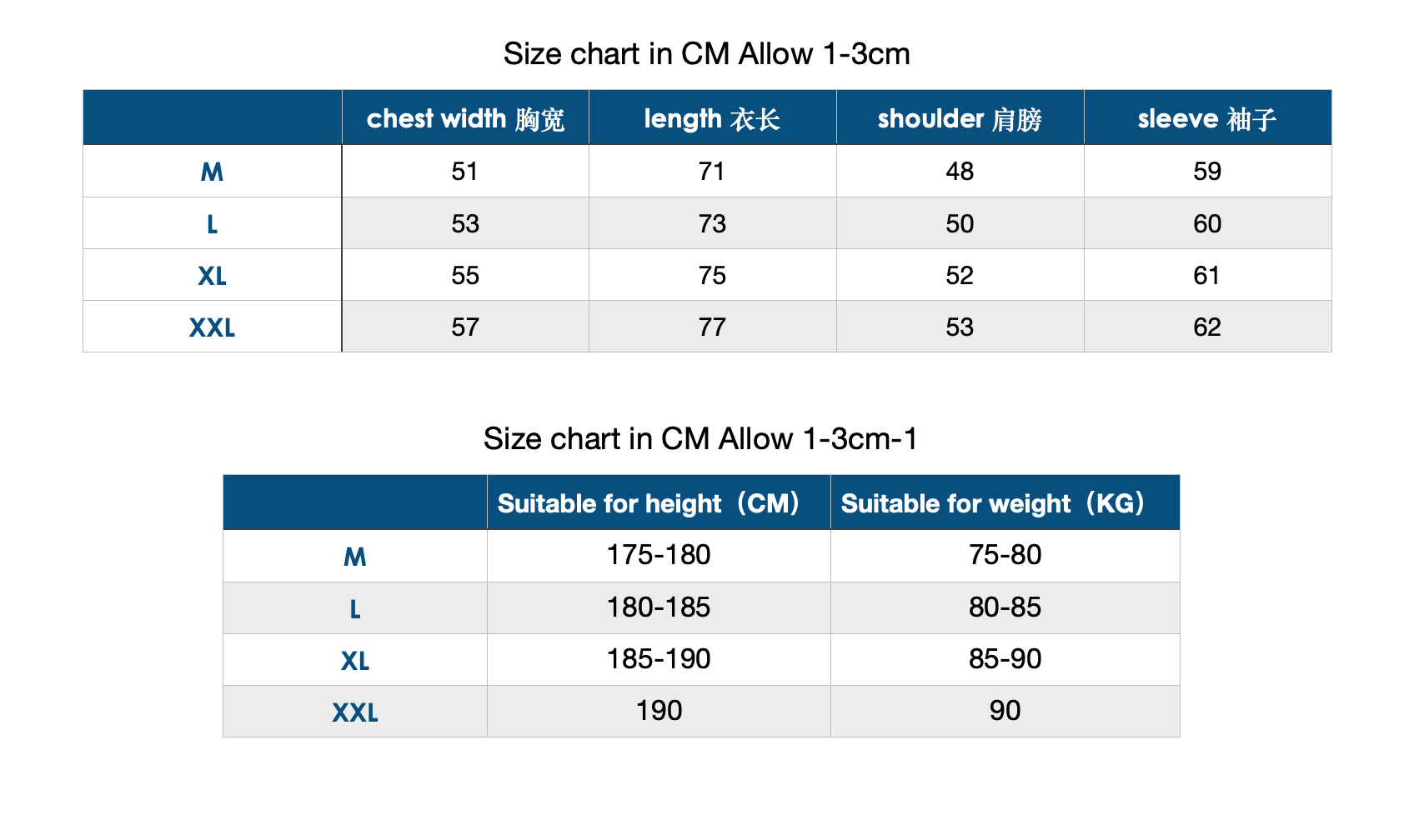
Task: Click the height range 185-190 cell
Action: click(659, 659)
